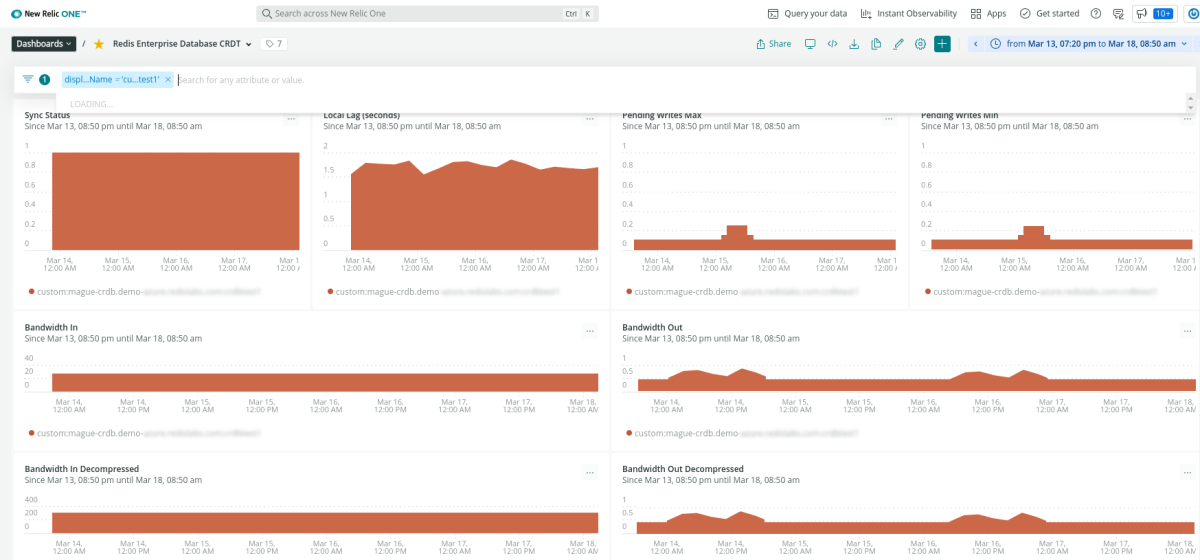Open the embed code icon

point(832,44)
